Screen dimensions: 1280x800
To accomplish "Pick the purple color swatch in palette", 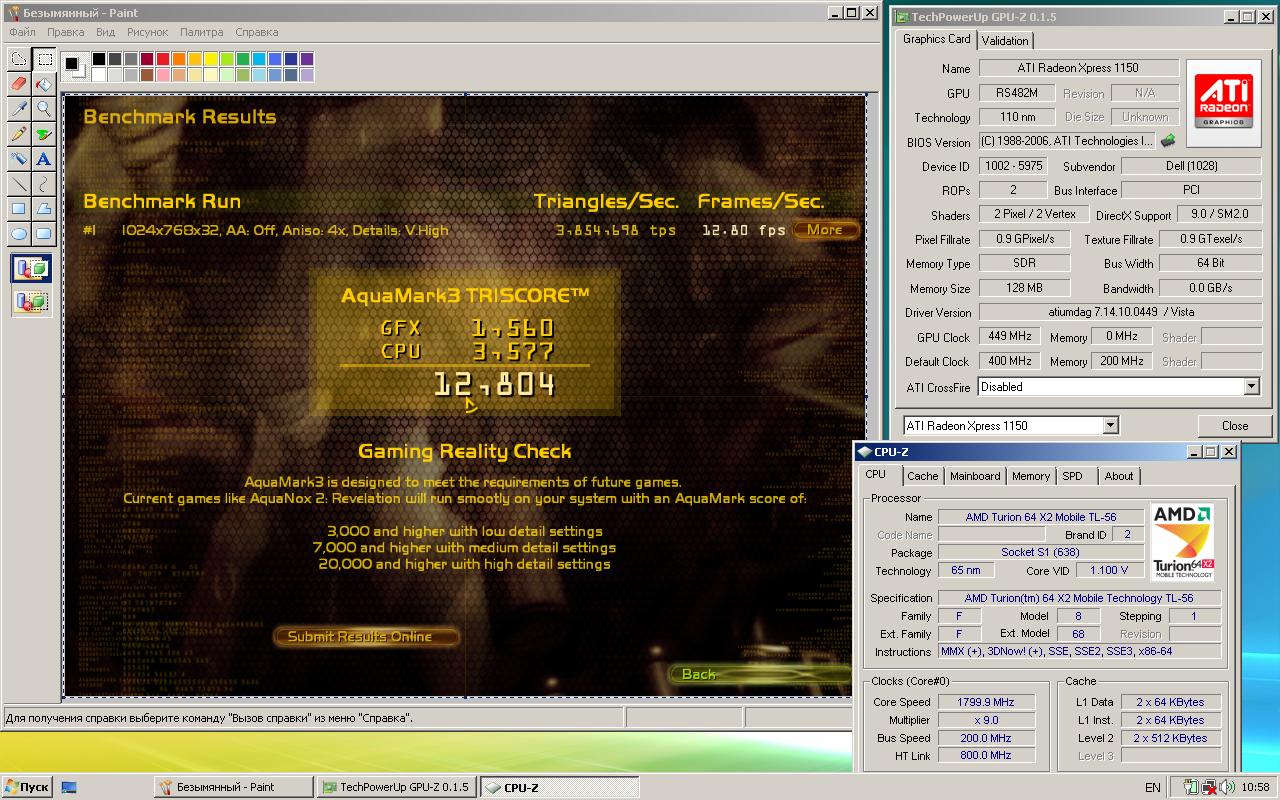I will (x=307, y=60).
